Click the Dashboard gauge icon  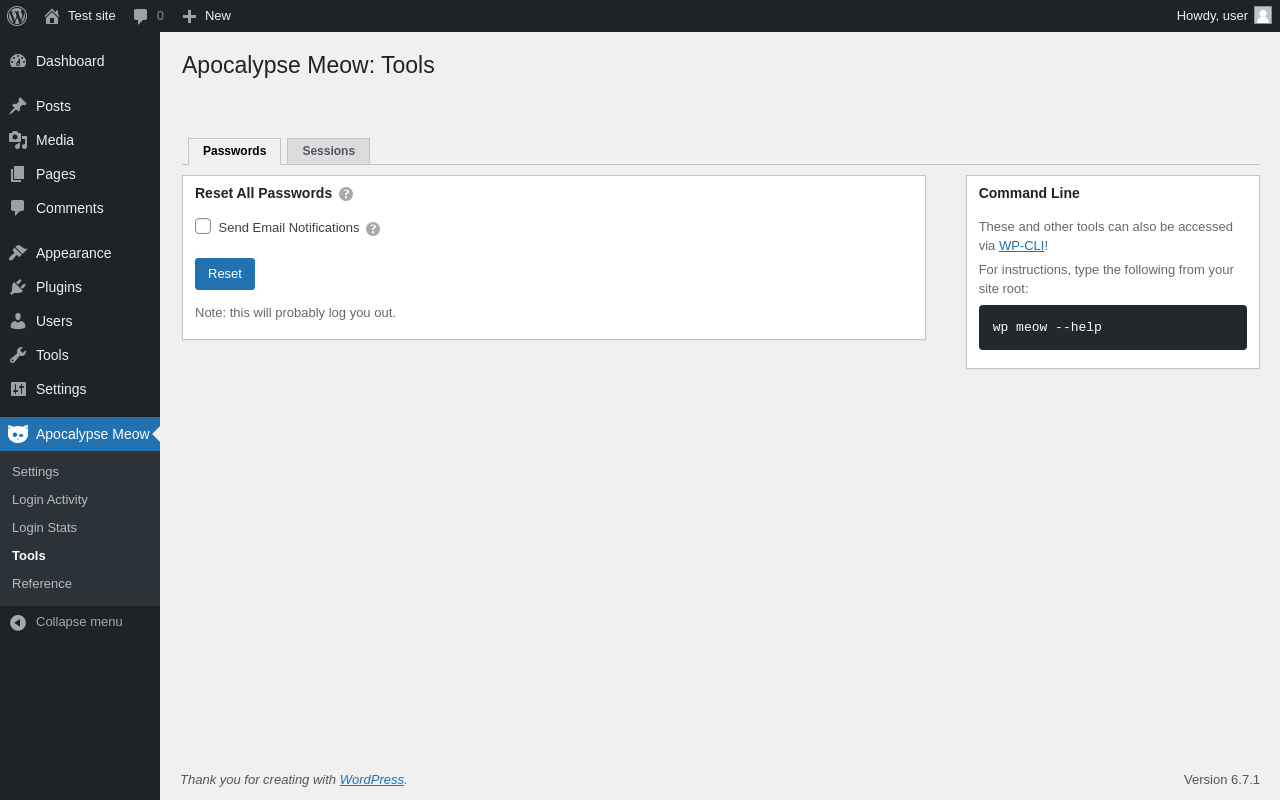pyautogui.click(x=18, y=61)
